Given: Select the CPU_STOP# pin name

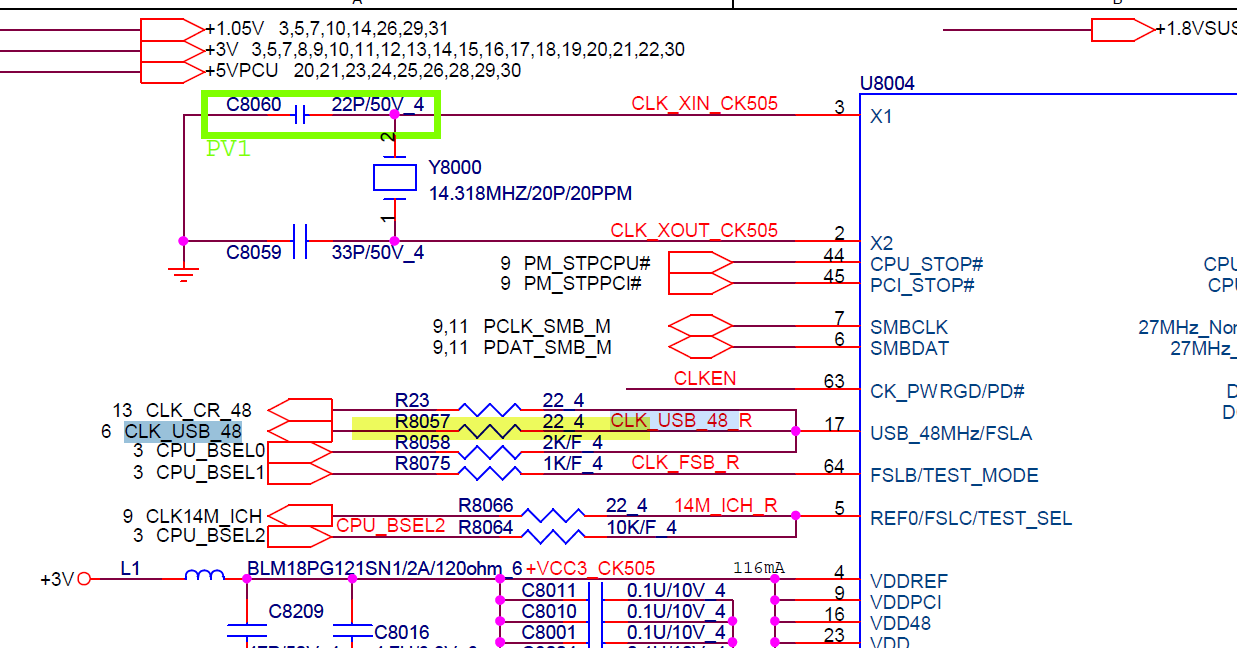Looking at the screenshot, I should 927,264.
